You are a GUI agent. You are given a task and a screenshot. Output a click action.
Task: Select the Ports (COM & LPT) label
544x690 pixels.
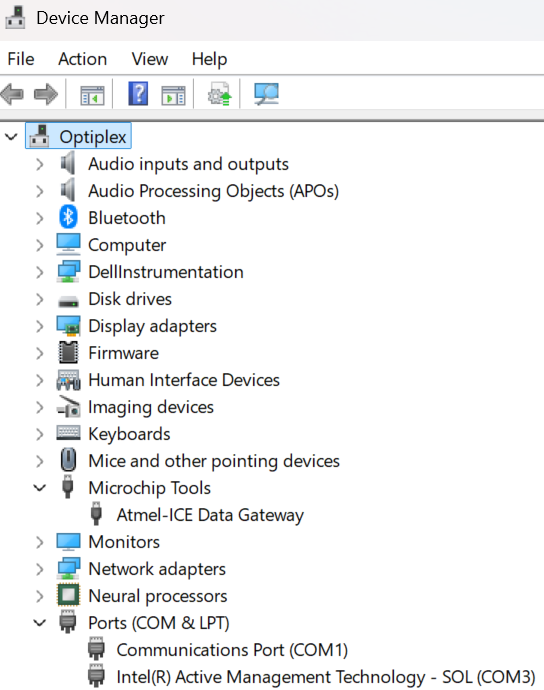click(158, 623)
